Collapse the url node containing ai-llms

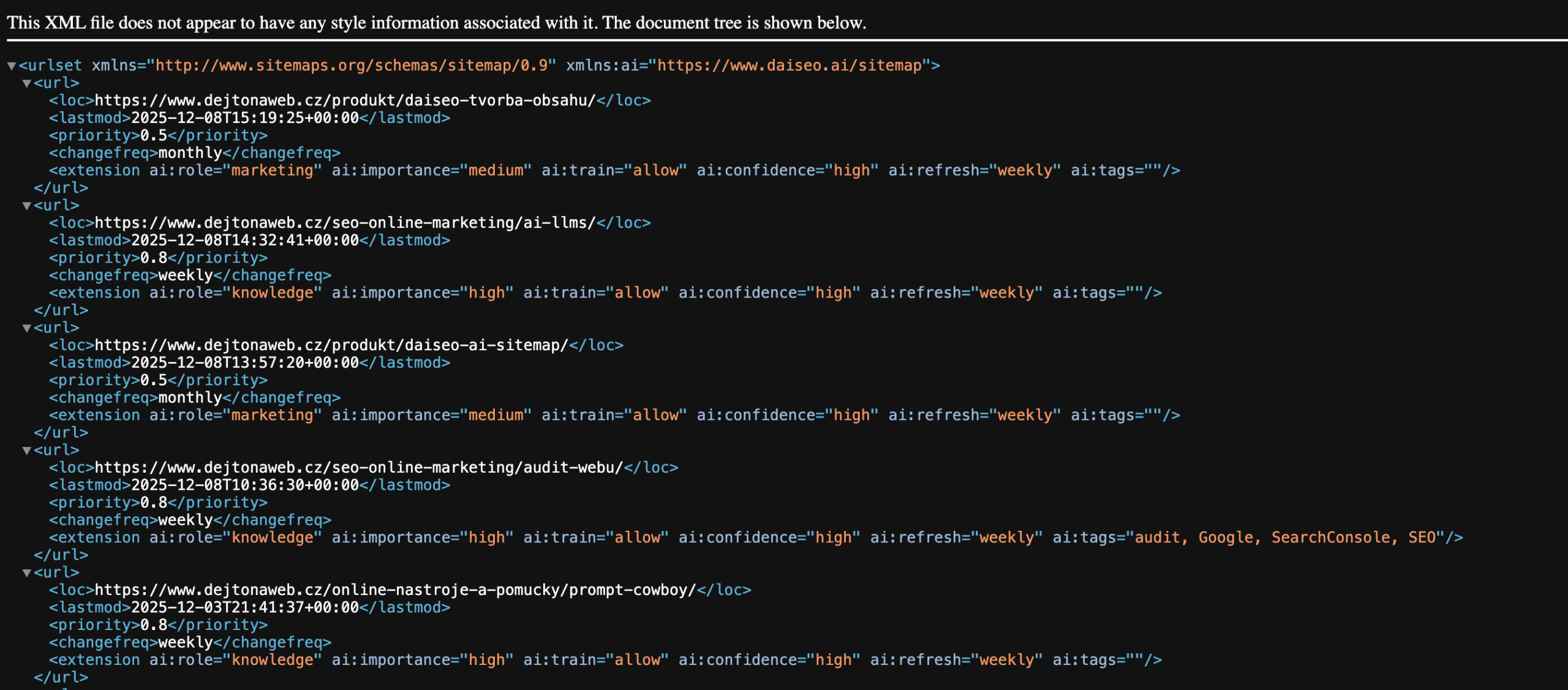point(27,206)
